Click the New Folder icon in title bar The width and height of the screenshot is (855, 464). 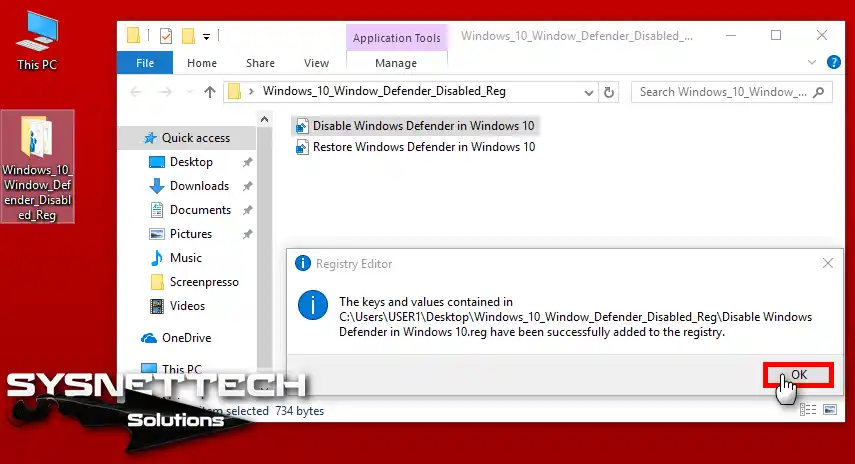187,36
